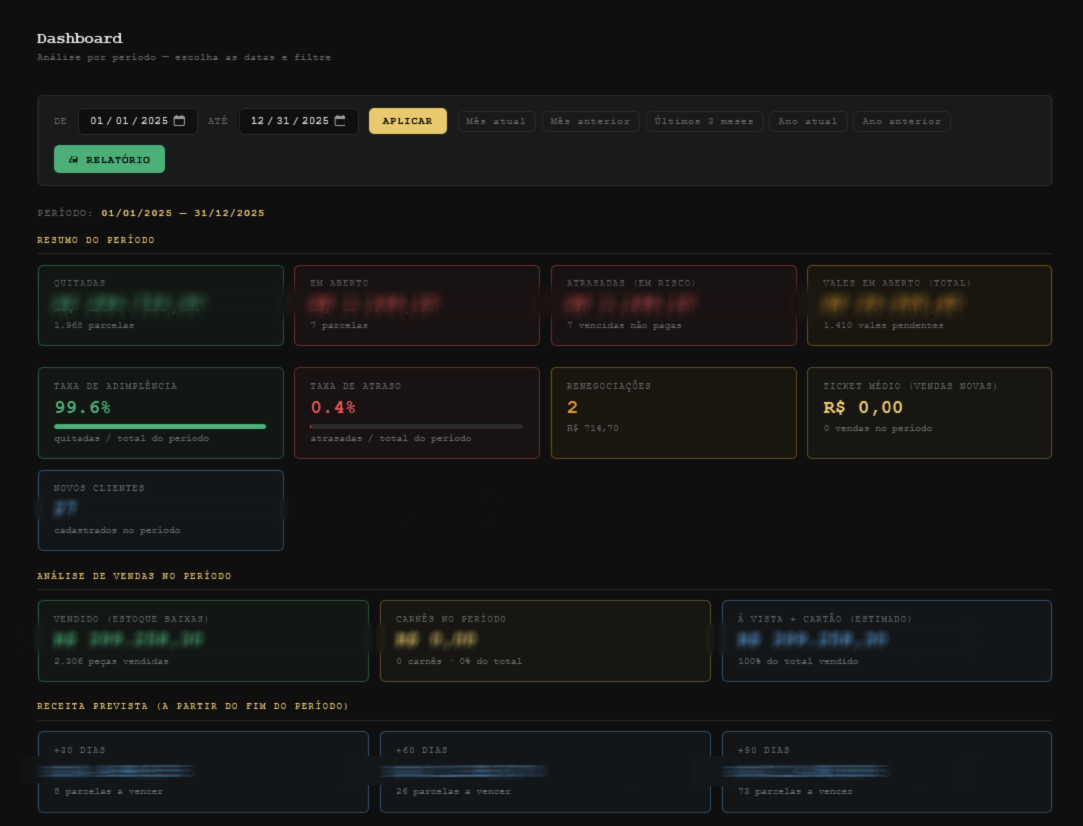Open calendar picker on end date field
The width and height of the screenshot is (1083, 826).
[x=340, y=121]
